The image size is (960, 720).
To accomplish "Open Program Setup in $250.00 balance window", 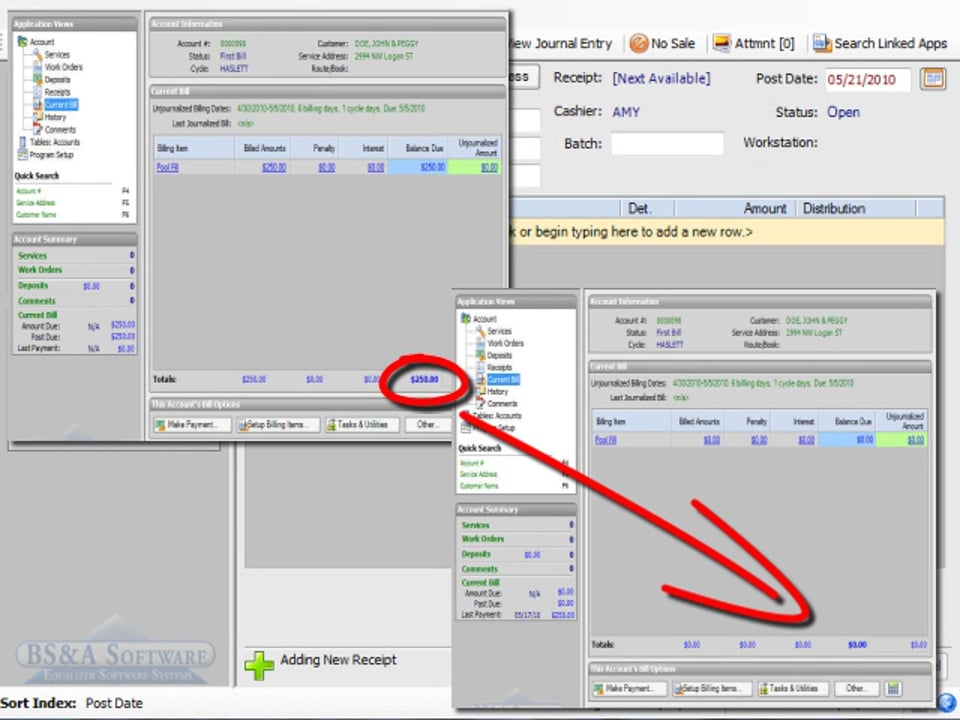I will [51, 155].
